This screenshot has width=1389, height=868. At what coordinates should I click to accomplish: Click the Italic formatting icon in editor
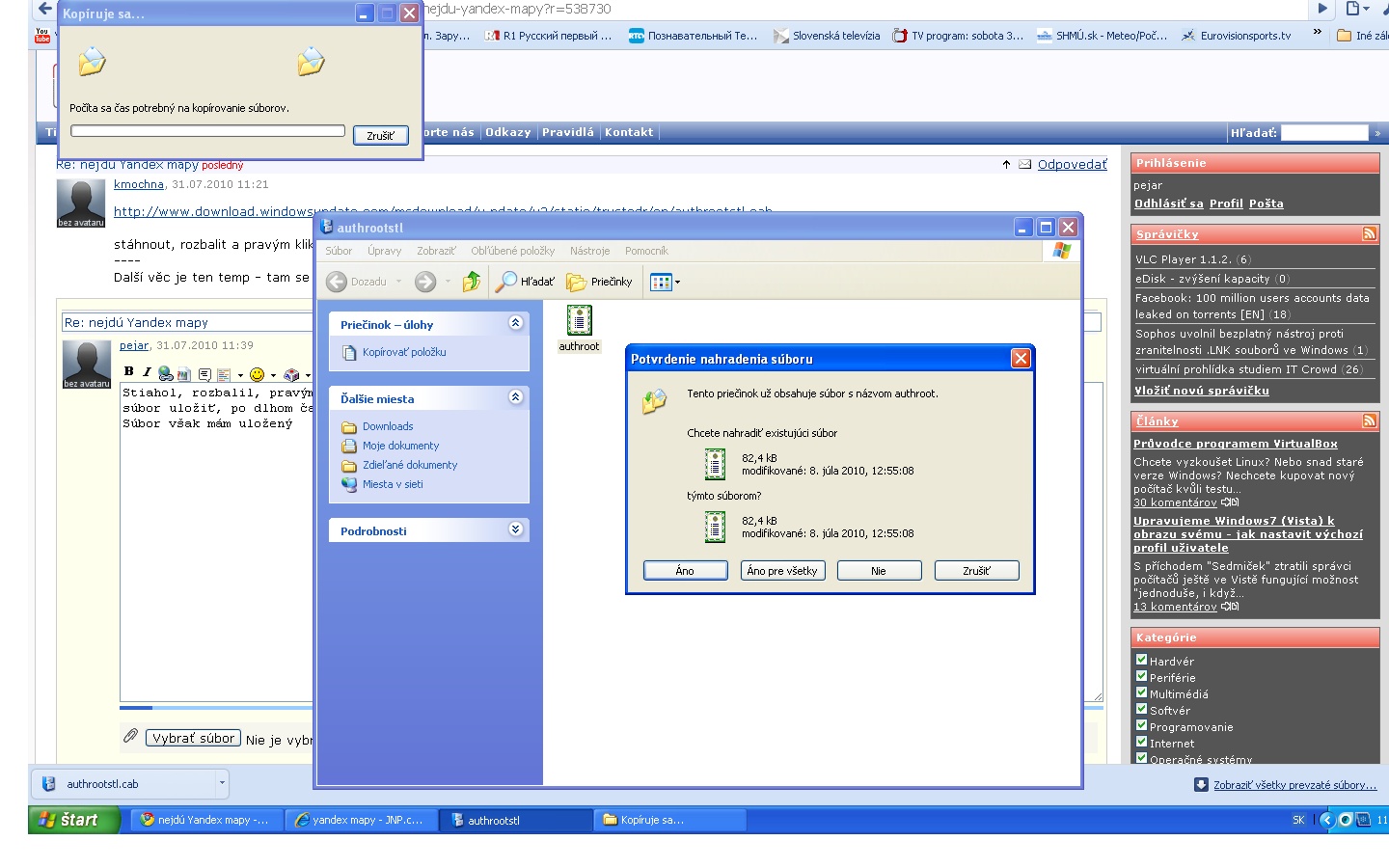point(147,372)
